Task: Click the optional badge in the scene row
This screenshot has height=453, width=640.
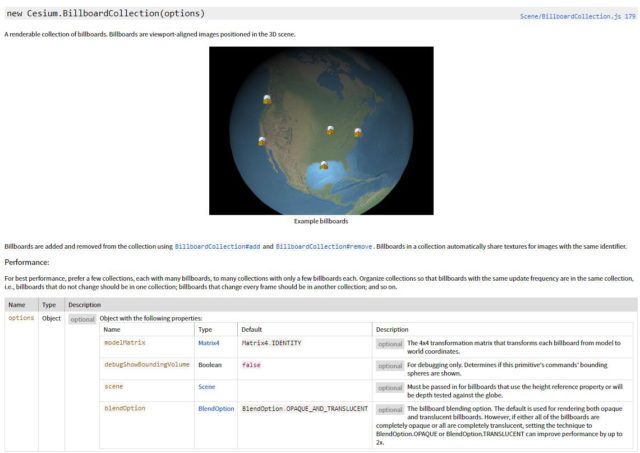Action: tap(390, 388)
